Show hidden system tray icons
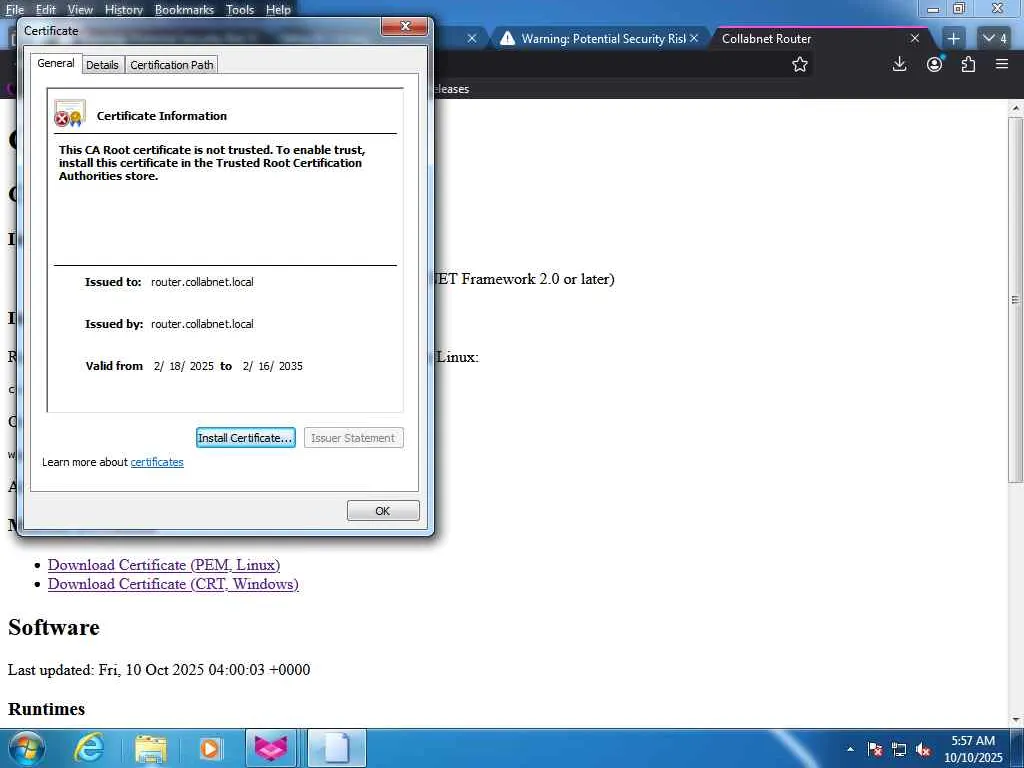 [x=850, y=749]
